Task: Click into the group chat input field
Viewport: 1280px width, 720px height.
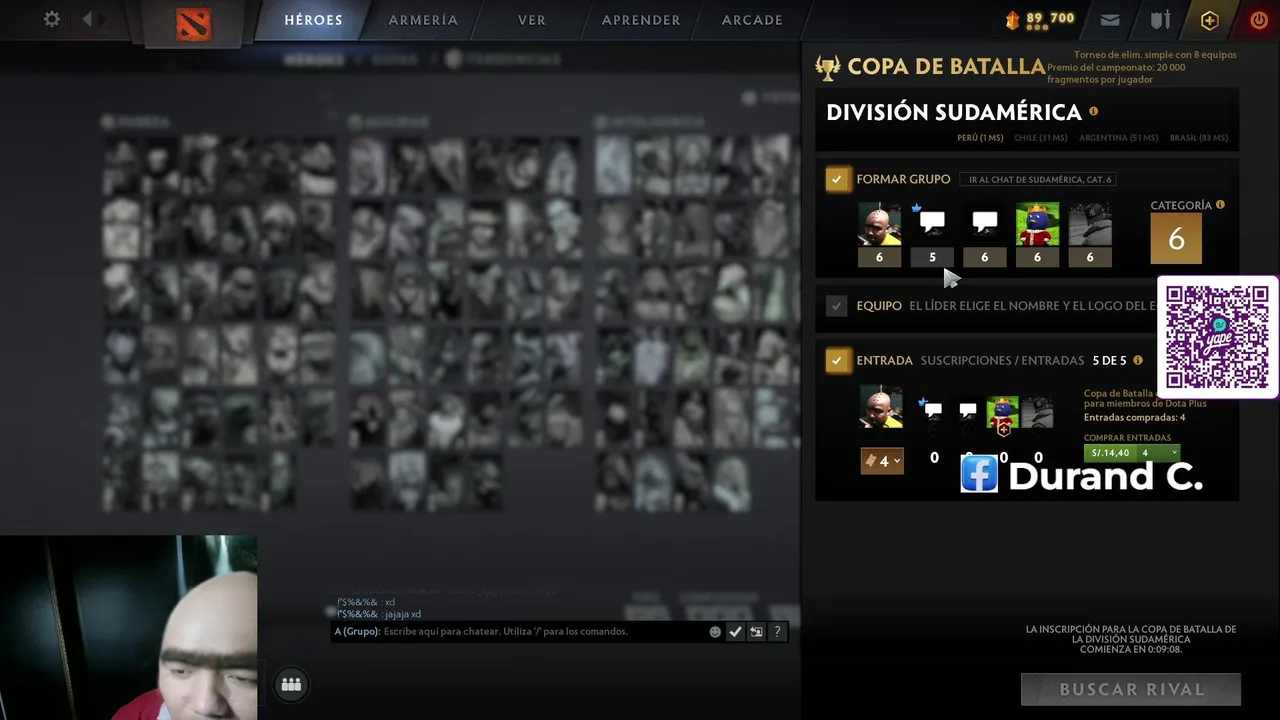Action: (x=542, y=632)
